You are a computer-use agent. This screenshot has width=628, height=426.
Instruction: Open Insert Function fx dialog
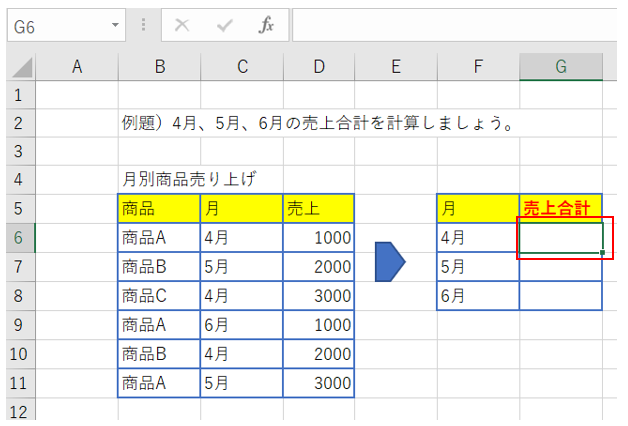pos(266,26)
